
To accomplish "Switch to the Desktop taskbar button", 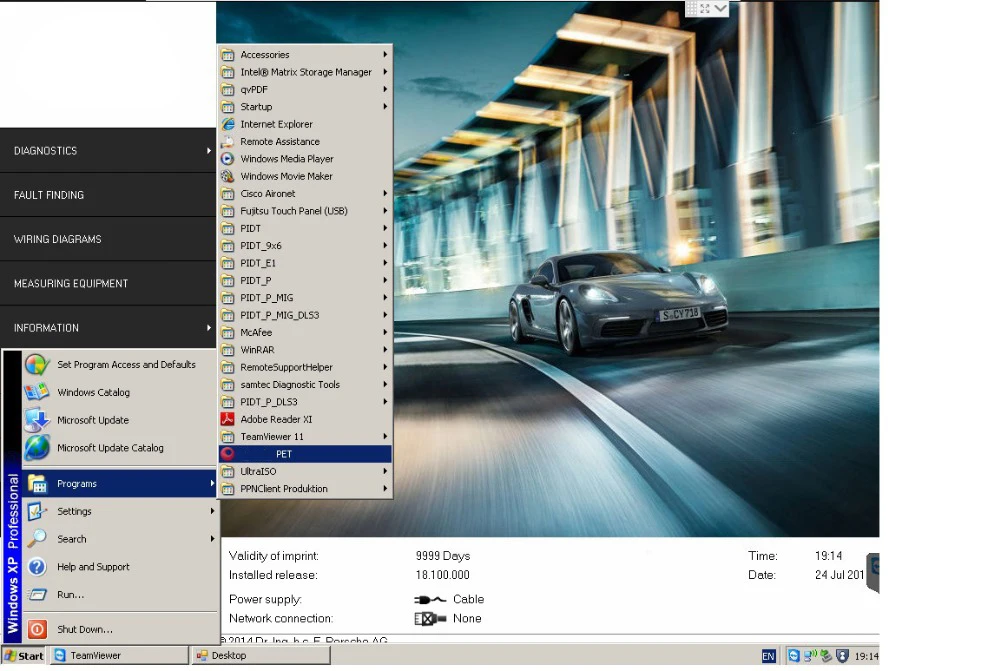I will tap(260, 656).
